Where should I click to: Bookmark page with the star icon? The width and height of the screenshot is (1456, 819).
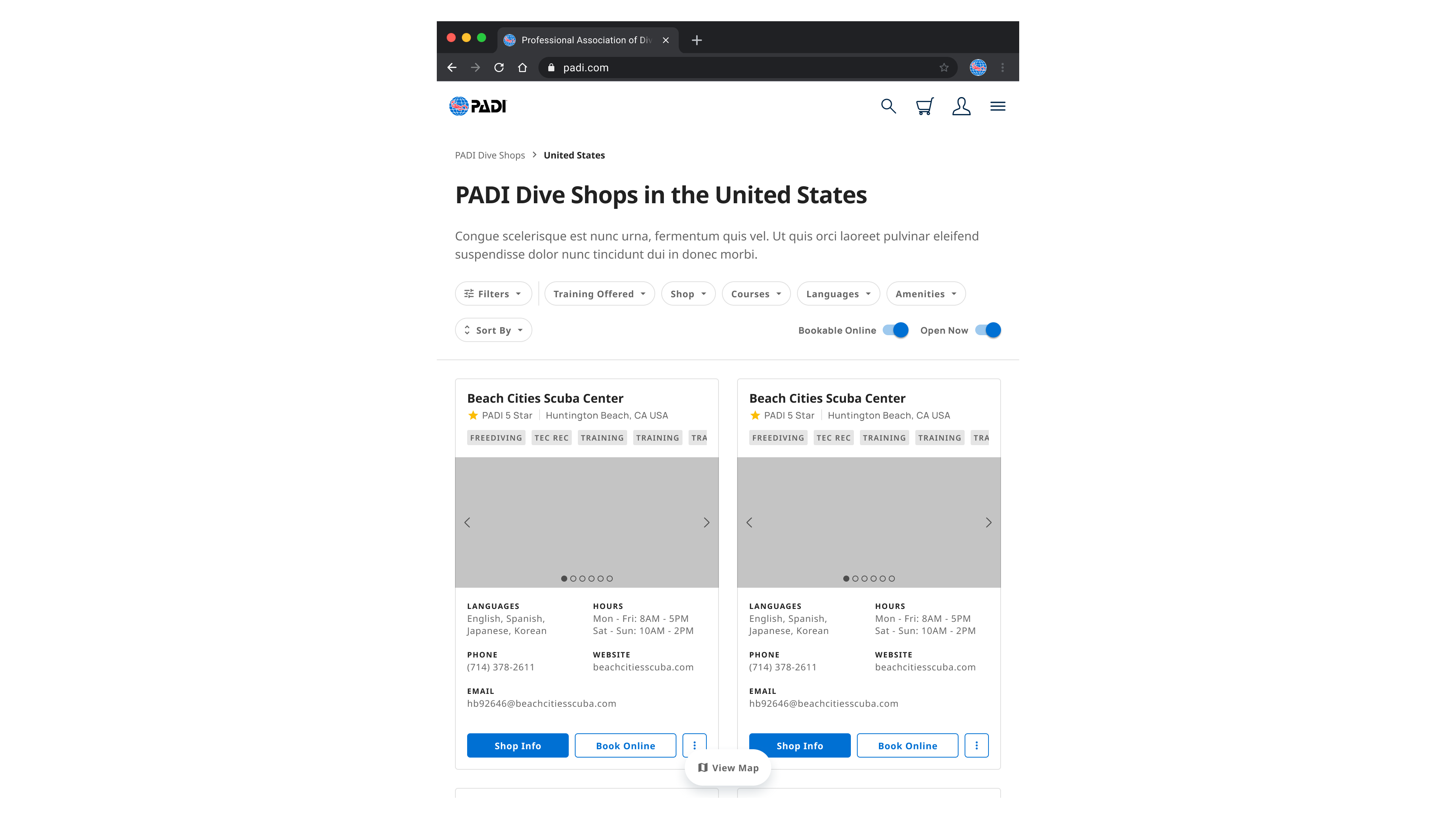944,68
